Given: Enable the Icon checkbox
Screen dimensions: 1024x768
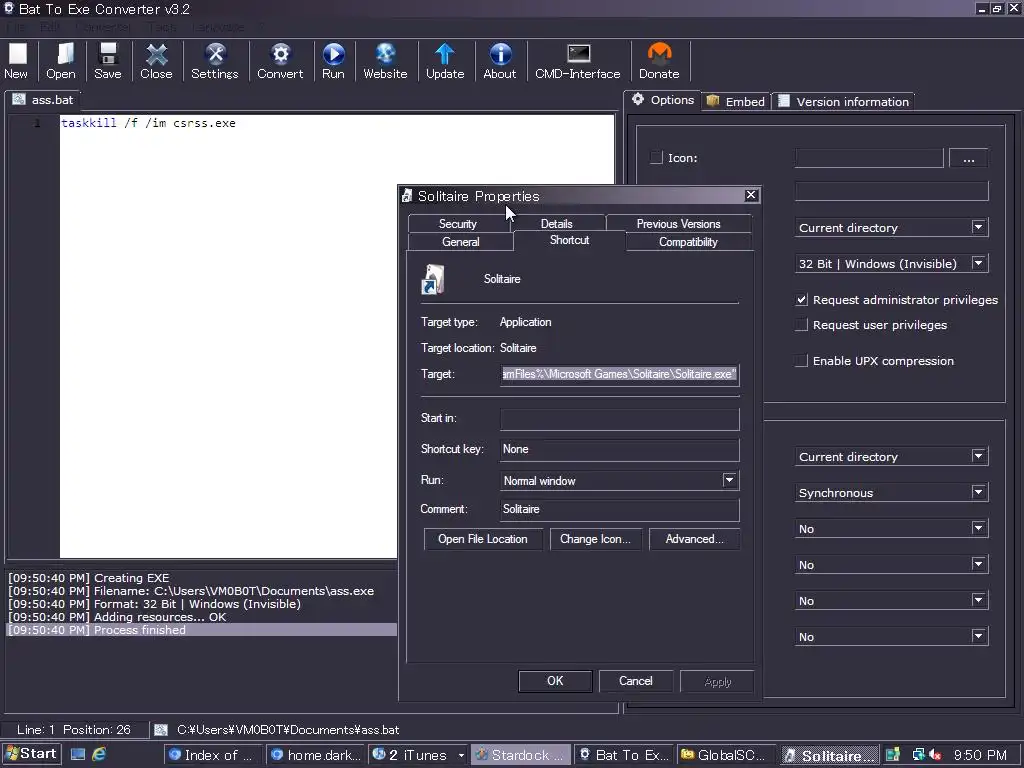Looking at the screenshot, I should click(656, 157).
